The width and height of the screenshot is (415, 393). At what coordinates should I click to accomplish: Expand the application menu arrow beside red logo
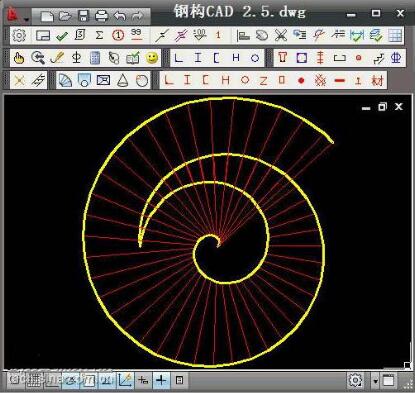(x=27, y=19)
